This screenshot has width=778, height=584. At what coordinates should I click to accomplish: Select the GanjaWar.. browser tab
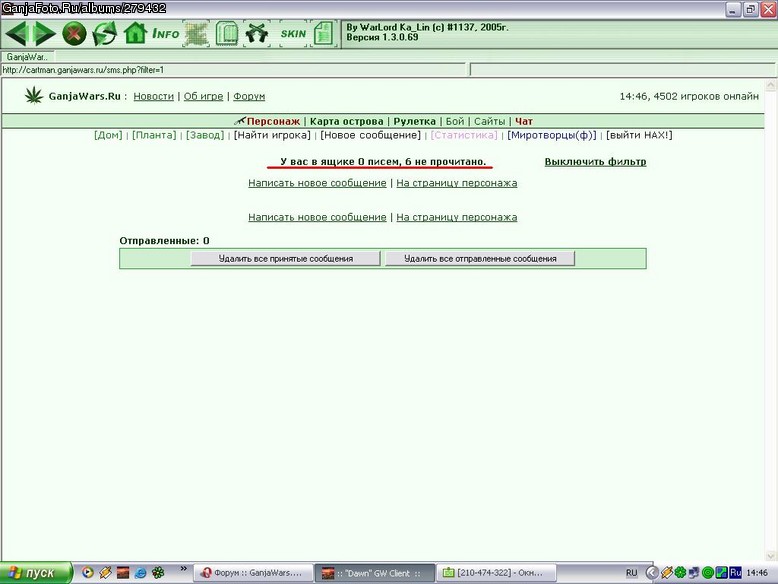pyautogui.click(x=27, y=57)
